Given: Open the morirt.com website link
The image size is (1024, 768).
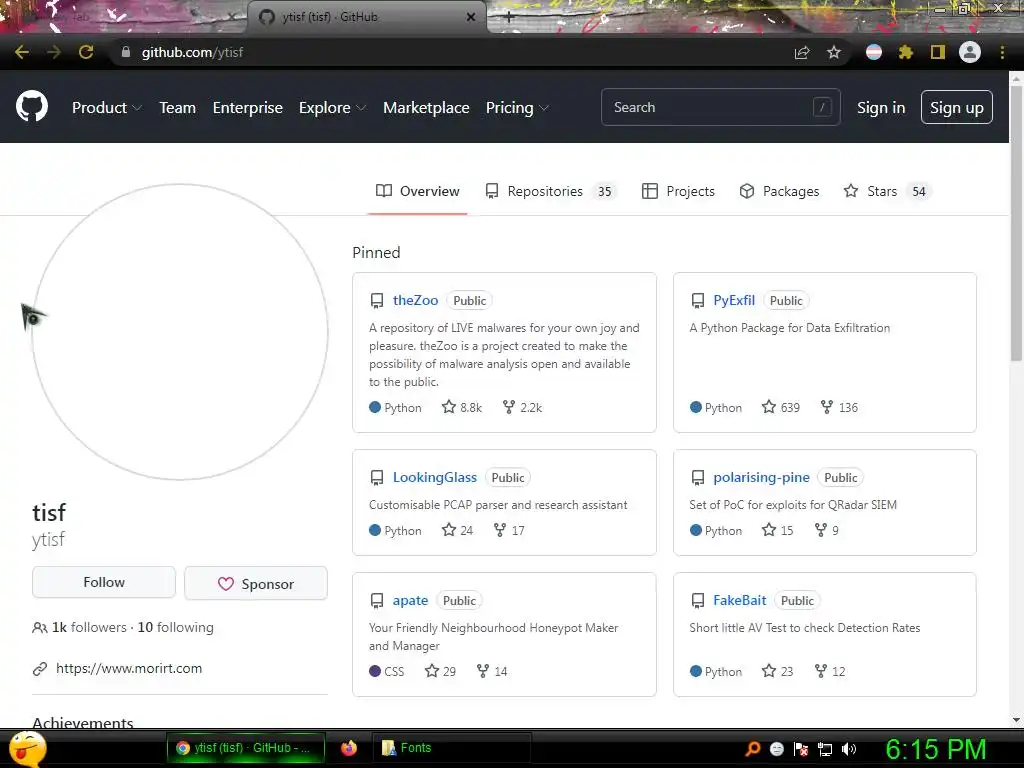Looking at the screenshot, I should [129, 669].
